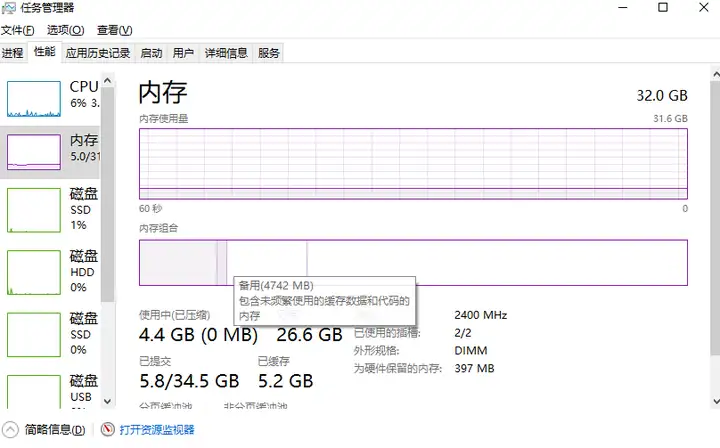Open the 文件(F) menu
Image resolution: width=720 pixels, height=448 pixels.
(x=18, y=31)
